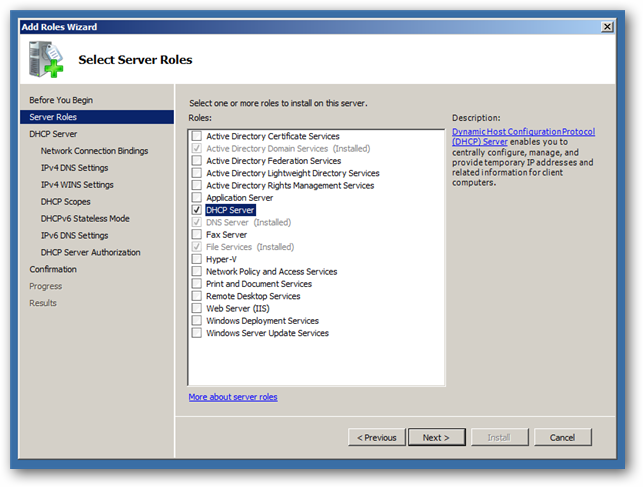Viewport: 643px width, 487px height.
Task: Check the Application Server checkbox
Action: (x=197, y=197)
